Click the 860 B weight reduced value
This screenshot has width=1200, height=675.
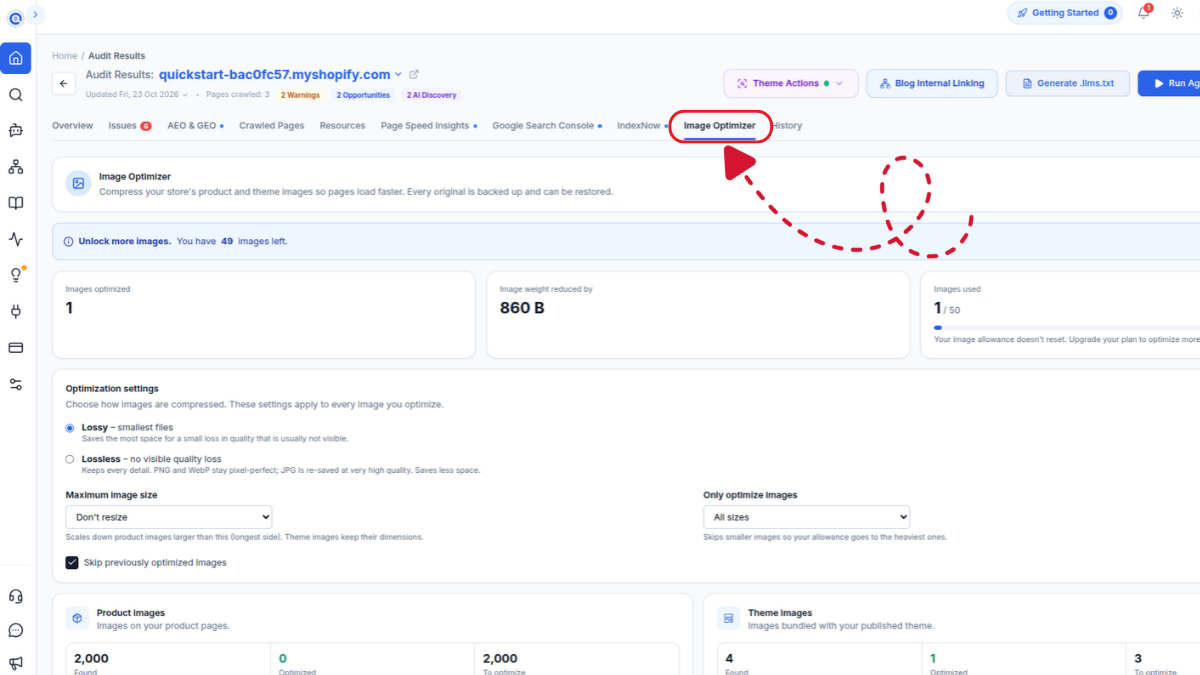(522, 308)
